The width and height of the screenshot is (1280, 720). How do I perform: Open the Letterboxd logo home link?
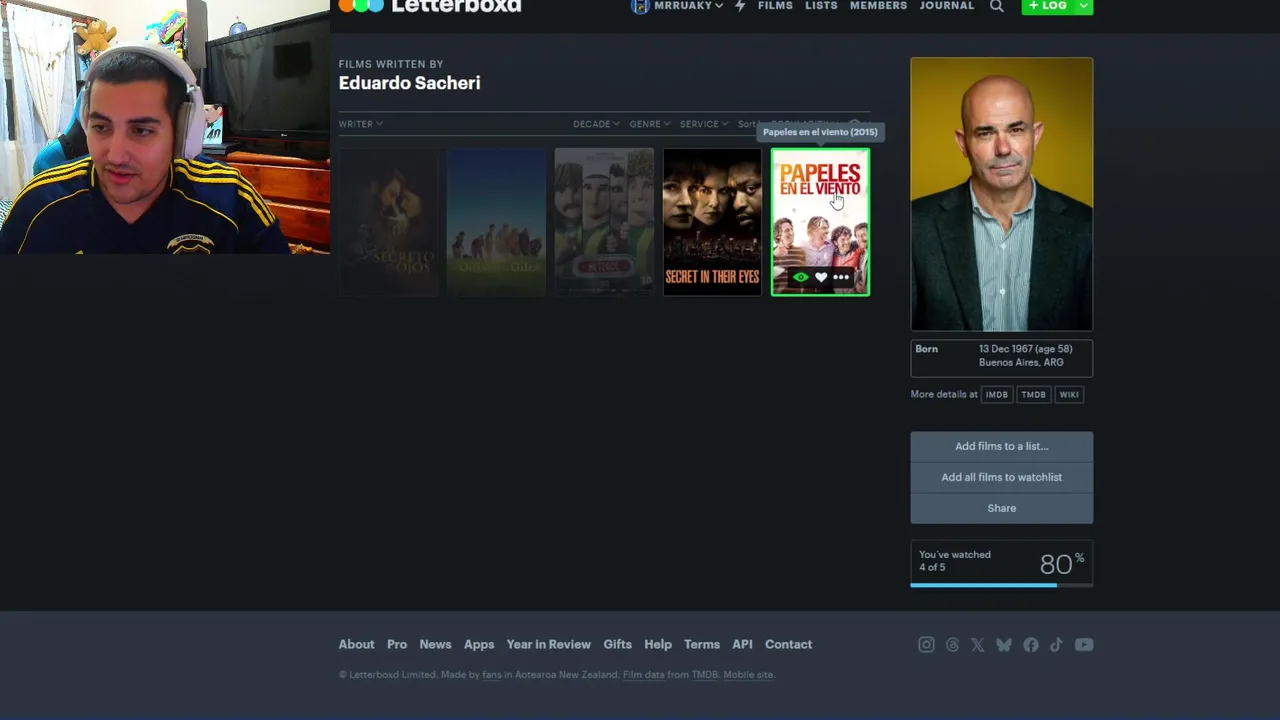coord(430,6)
